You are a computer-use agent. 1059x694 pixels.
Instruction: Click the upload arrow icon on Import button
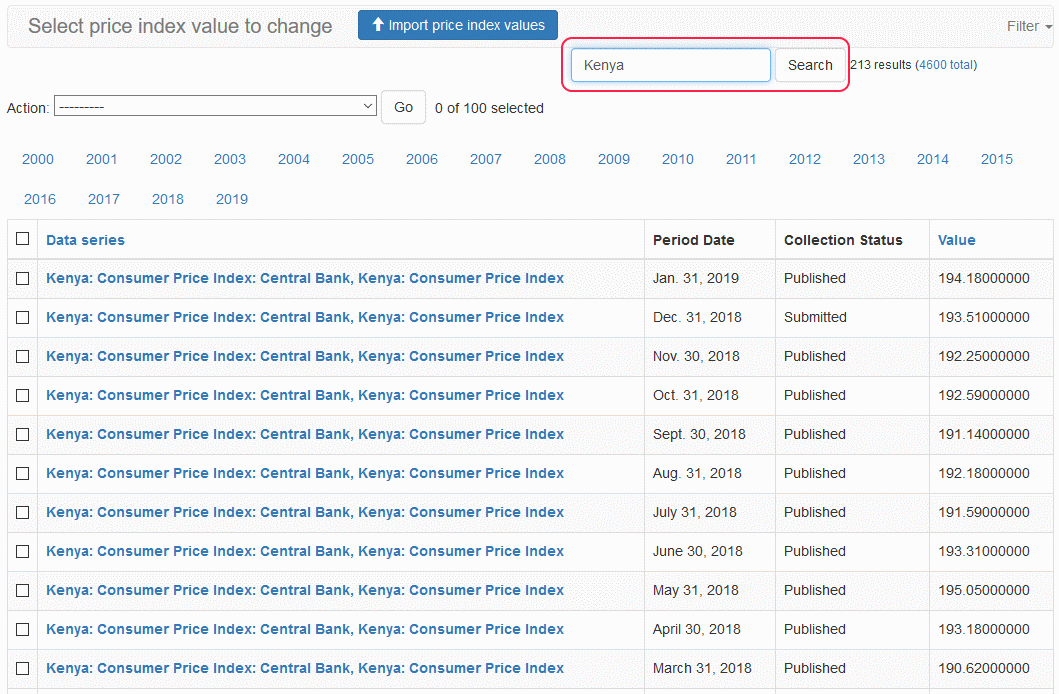[378, 25]
